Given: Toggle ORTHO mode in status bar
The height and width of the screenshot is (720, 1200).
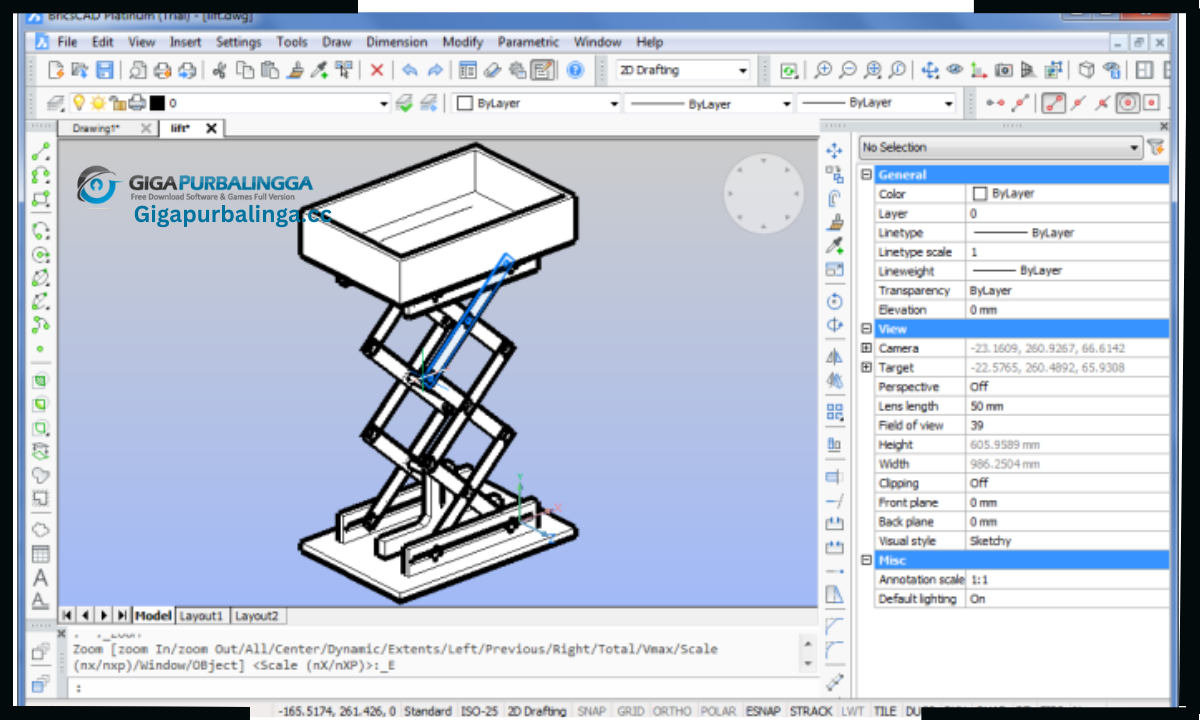Looking at the screenshot, I should click(x=672, y=711).
